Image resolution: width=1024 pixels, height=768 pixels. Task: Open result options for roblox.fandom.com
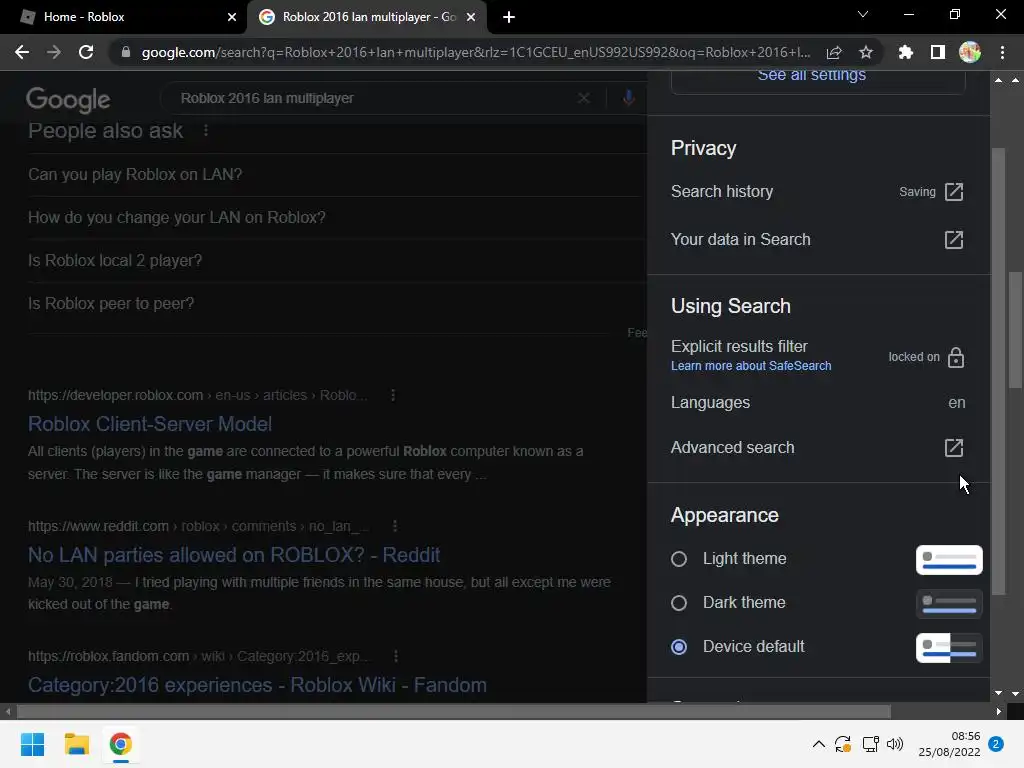pyautogui.click(x=396, y=656)
